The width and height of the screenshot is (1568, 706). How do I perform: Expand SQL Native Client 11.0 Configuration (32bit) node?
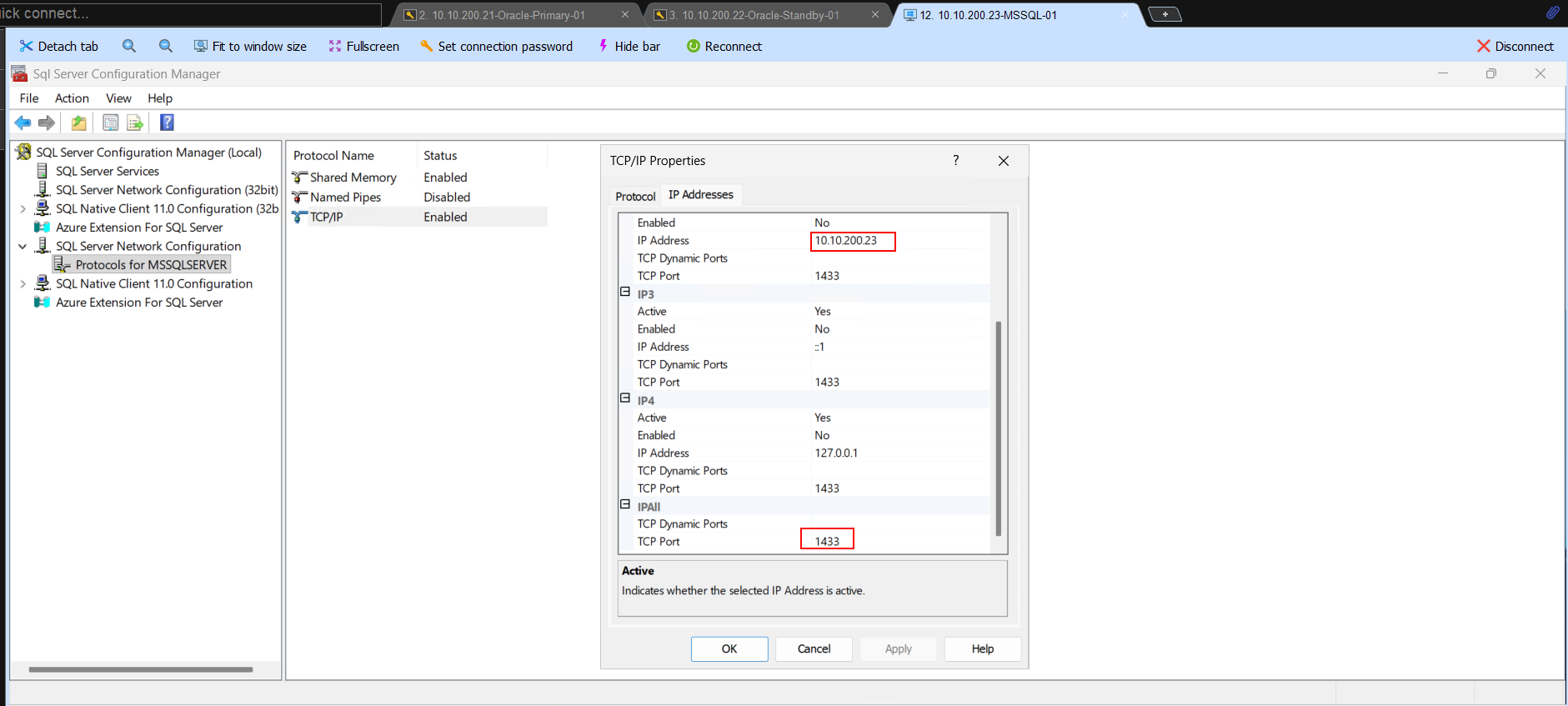pos(23,209)
